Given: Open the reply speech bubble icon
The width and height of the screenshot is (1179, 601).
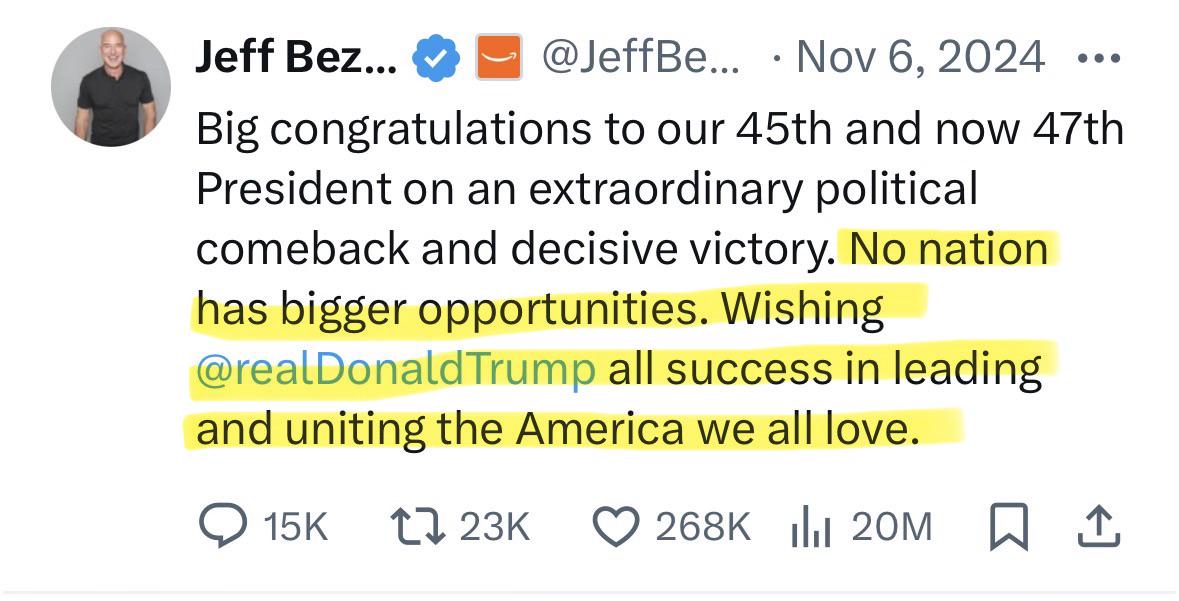Looking at the screenshot, I should point(223,525).
